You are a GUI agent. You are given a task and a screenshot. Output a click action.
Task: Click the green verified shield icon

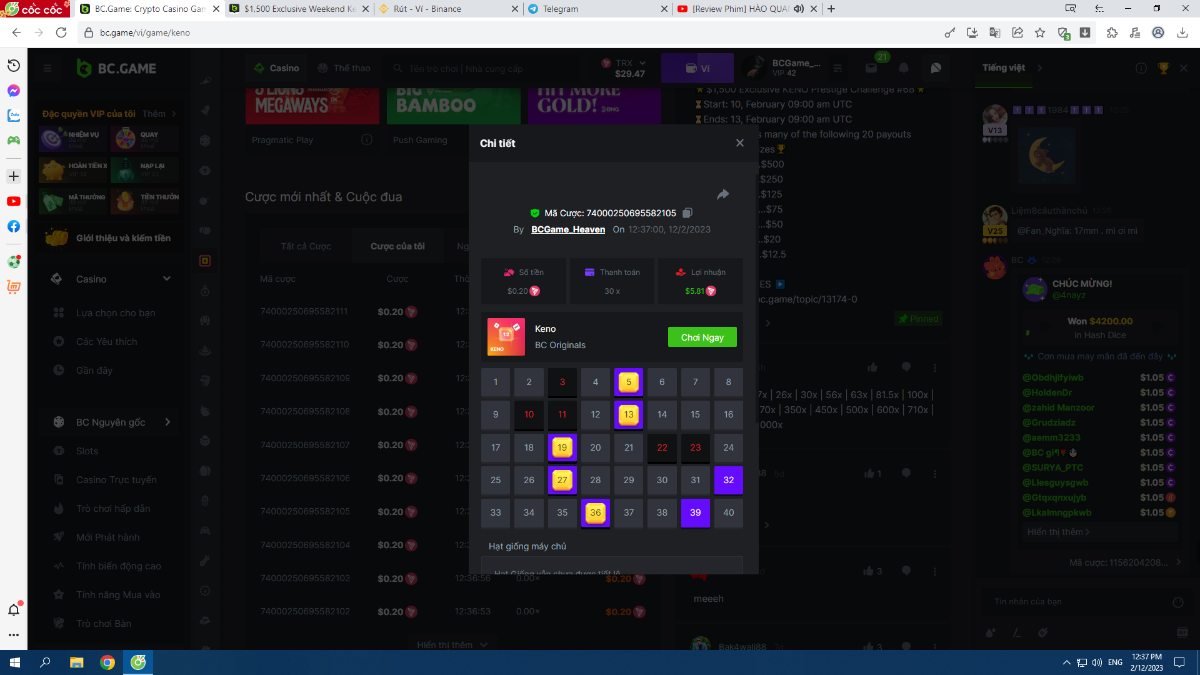(535, 213)
